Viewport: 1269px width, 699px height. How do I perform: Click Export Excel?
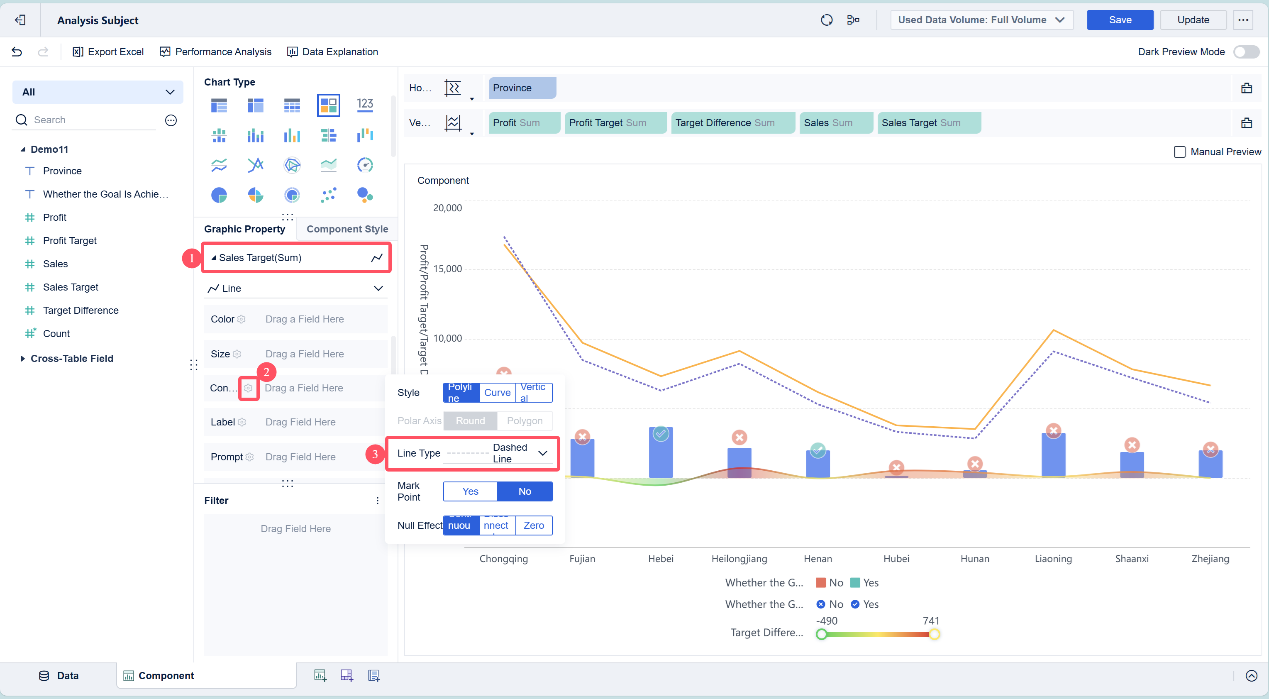(108, 52)
